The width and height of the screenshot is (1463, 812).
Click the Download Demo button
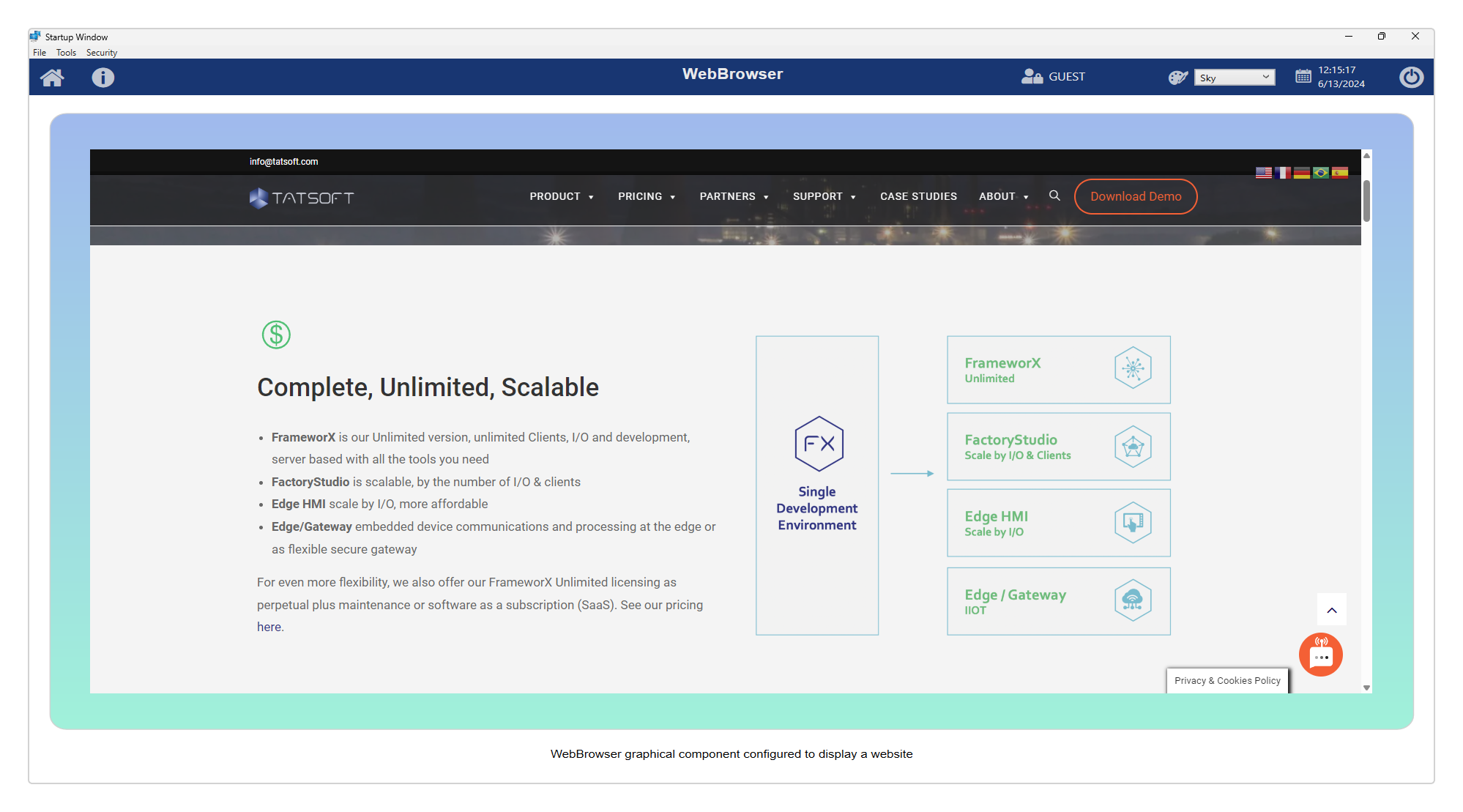[x=1136, y=196]
